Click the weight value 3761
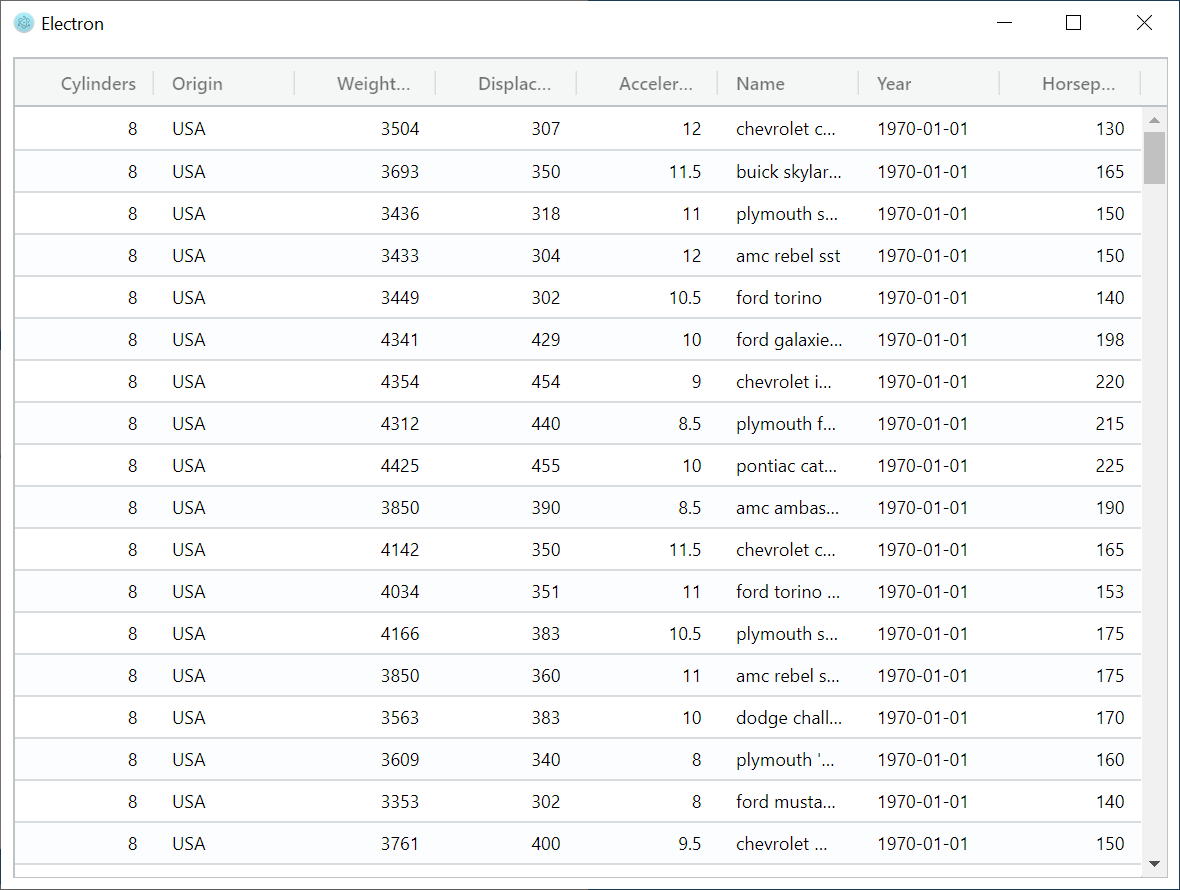The image size is (1180, 890). click(x=400, y=844)
